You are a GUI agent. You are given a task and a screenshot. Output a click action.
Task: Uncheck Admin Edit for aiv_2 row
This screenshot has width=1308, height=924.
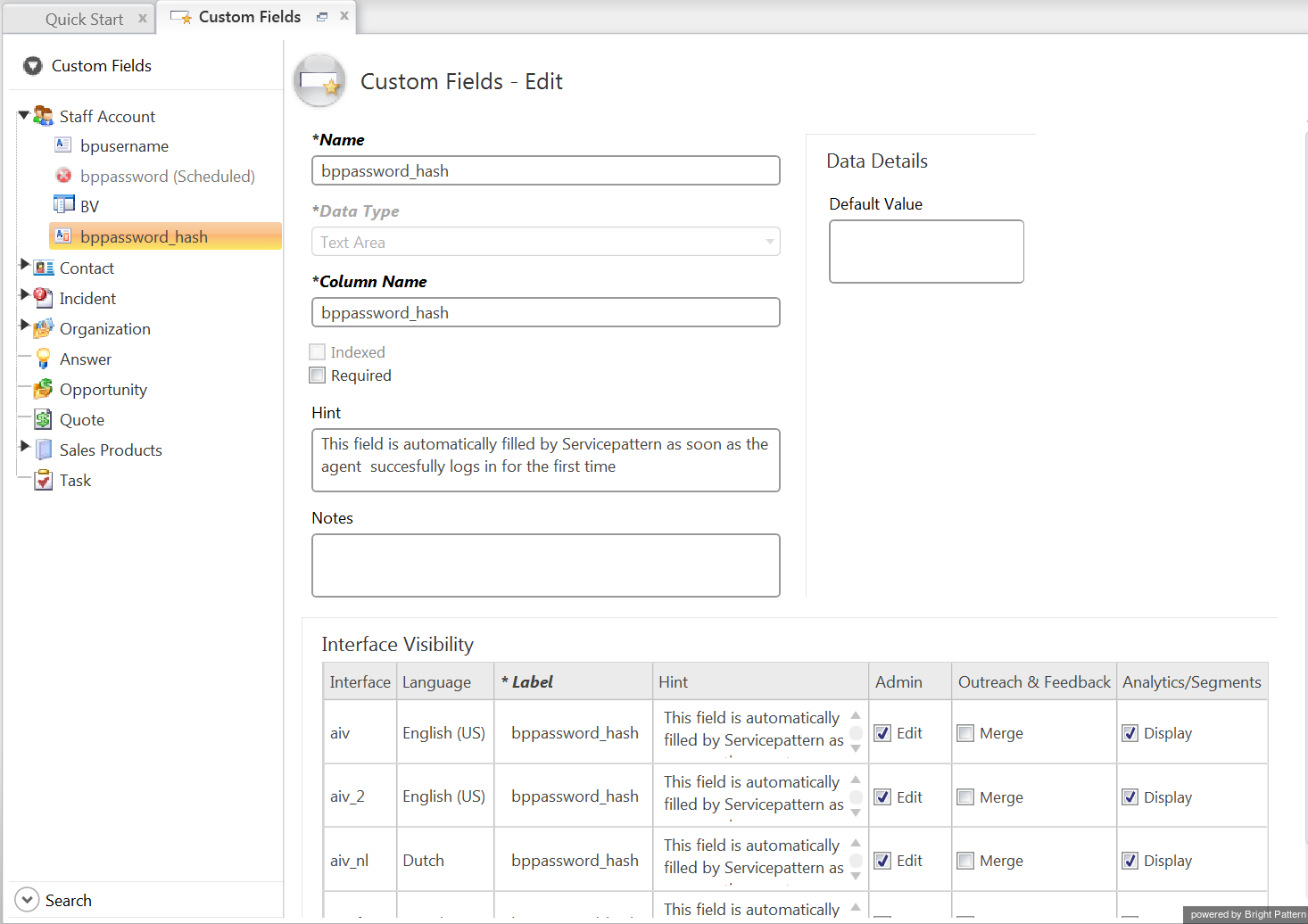click(x=883, y=797)
